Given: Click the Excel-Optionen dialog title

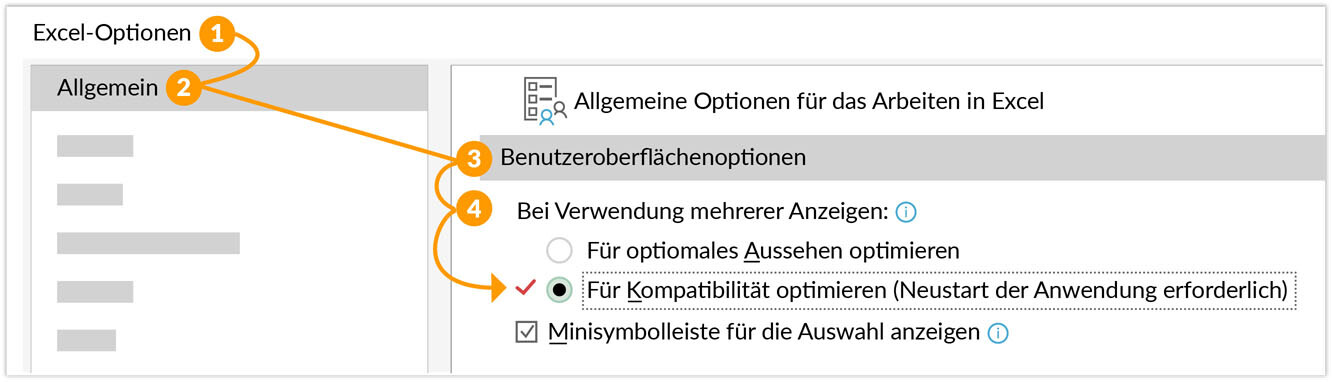Looking at the screenshot, I should (x=112, y=33).
